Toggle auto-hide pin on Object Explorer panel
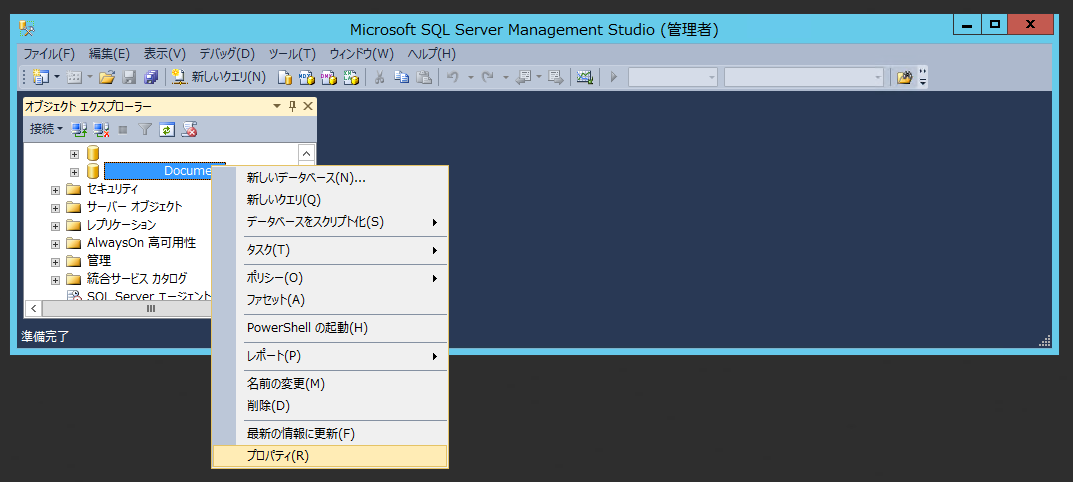Viewport: 1073px width, 482px height. [x=292, y=106]
